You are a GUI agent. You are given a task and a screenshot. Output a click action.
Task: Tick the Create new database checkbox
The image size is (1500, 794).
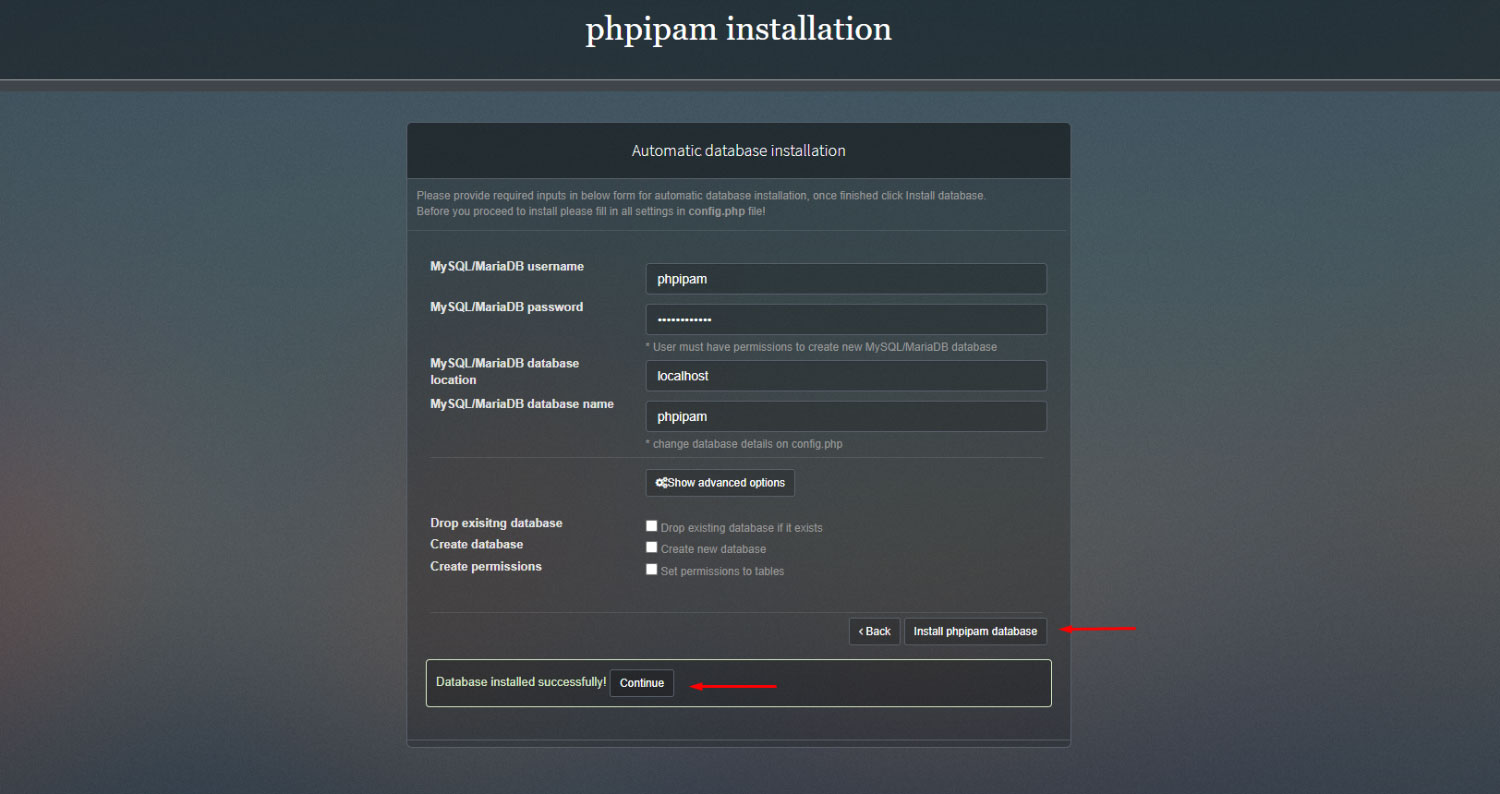click(652, 548)
